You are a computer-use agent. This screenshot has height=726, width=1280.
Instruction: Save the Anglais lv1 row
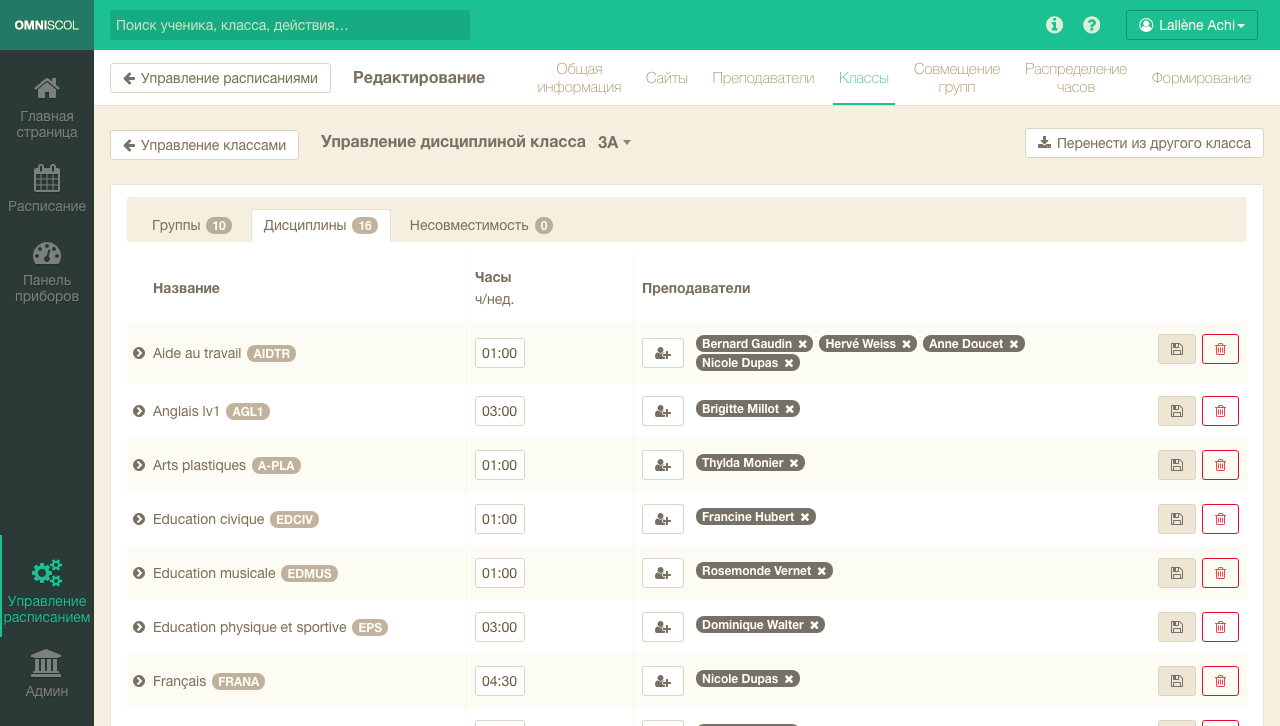[x=1176, y=411]
